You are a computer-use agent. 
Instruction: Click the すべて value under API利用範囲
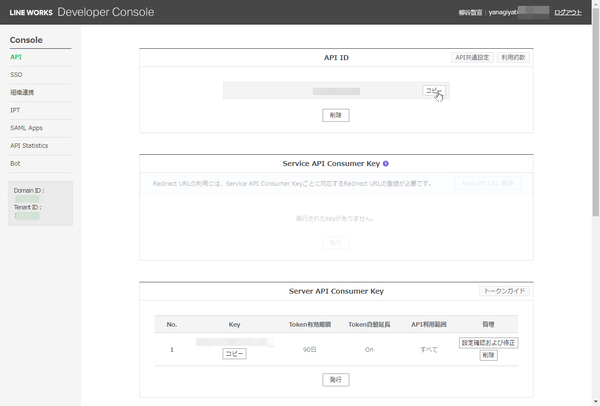click(x=429, y=349)
